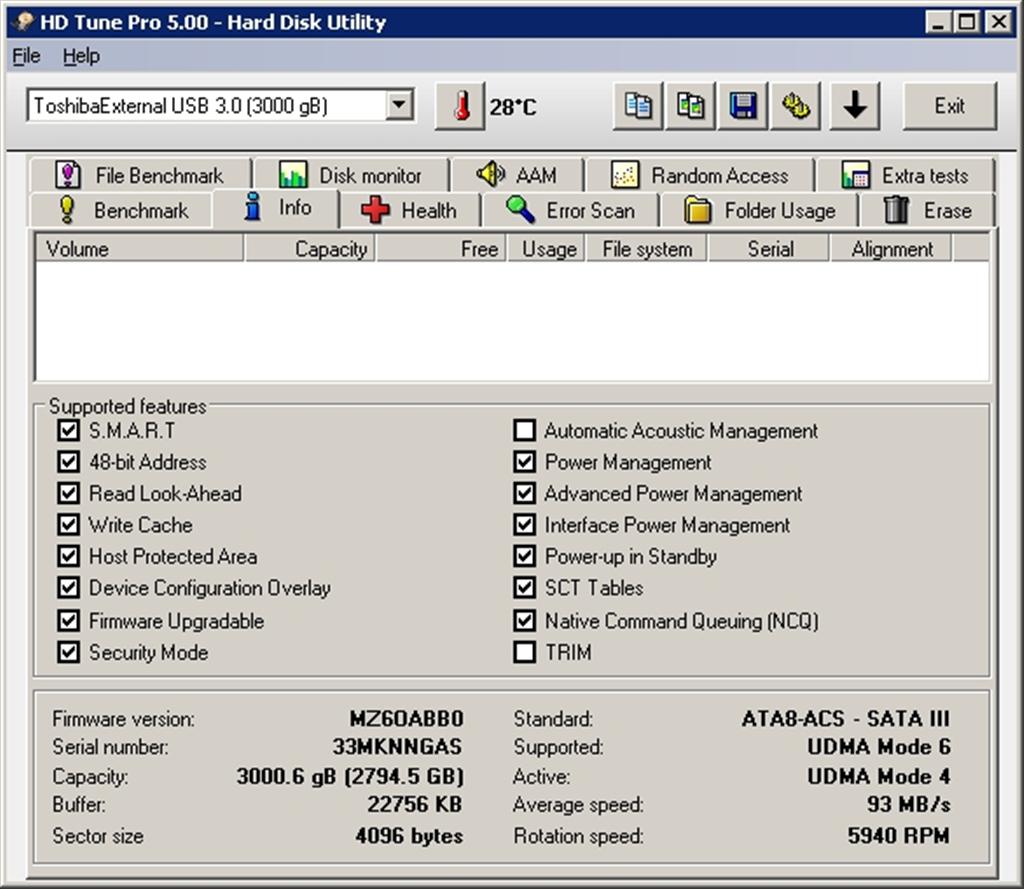Switch to the Erase tab
This screenshot has width=1024, height=889.
click(x=927, y=210)
